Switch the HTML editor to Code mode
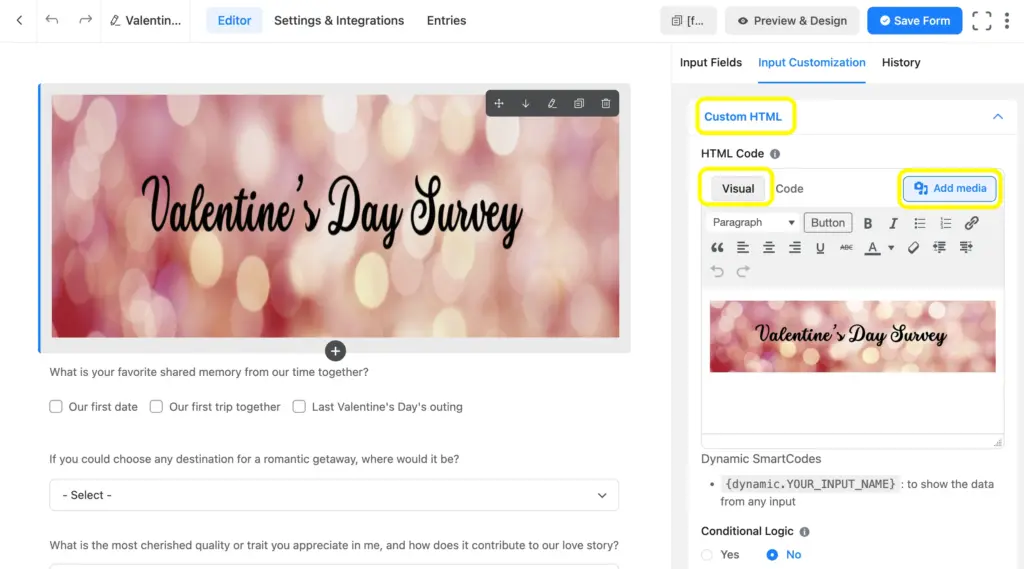Image resolution: width=1024 pixels, height=569 pixels. click(789, 189)
